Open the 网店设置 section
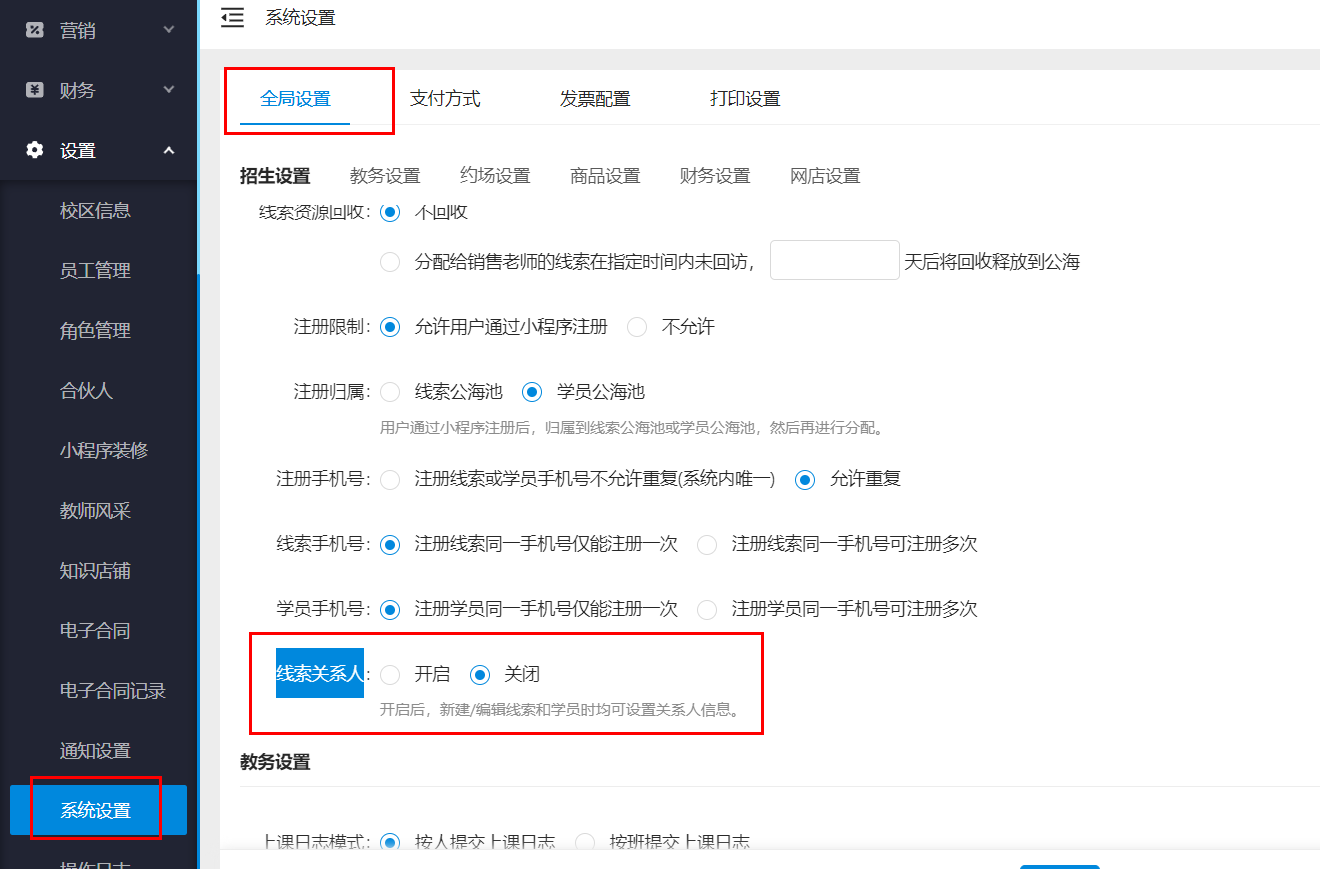The height and width of the screenshot is (869, 1320). pyautogui.click(x=825, y=175)
